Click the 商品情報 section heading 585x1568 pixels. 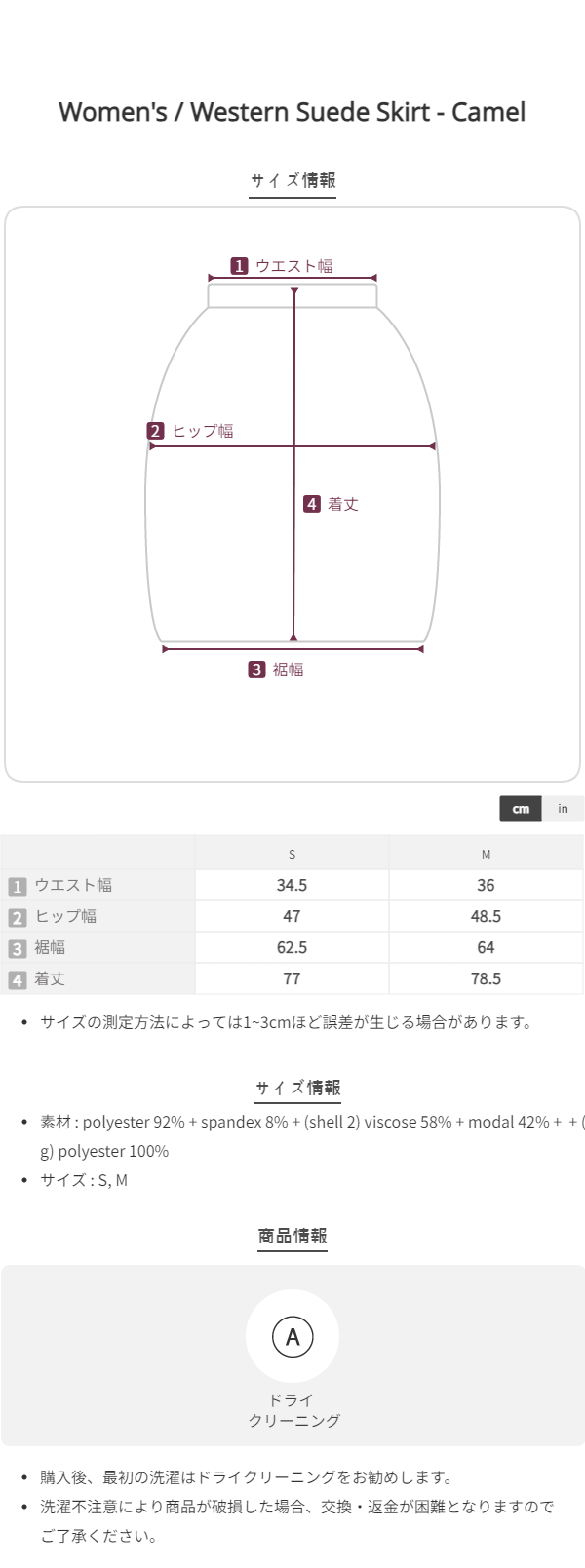point(292,1236)
